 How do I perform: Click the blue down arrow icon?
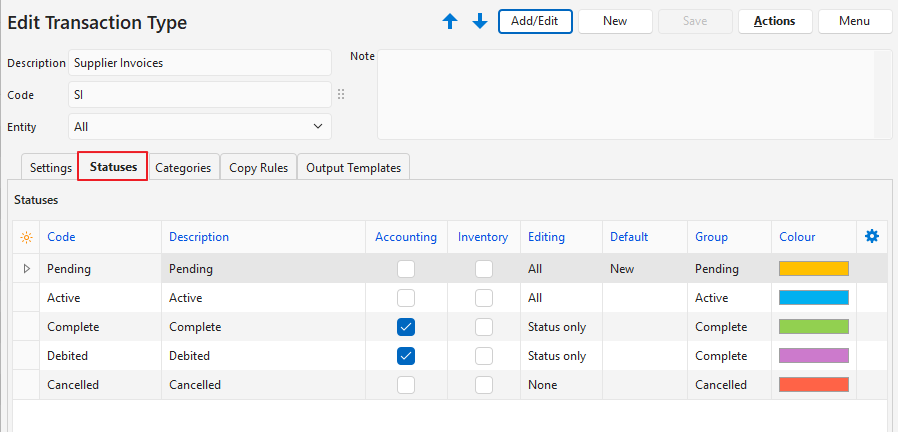(480, 21)
